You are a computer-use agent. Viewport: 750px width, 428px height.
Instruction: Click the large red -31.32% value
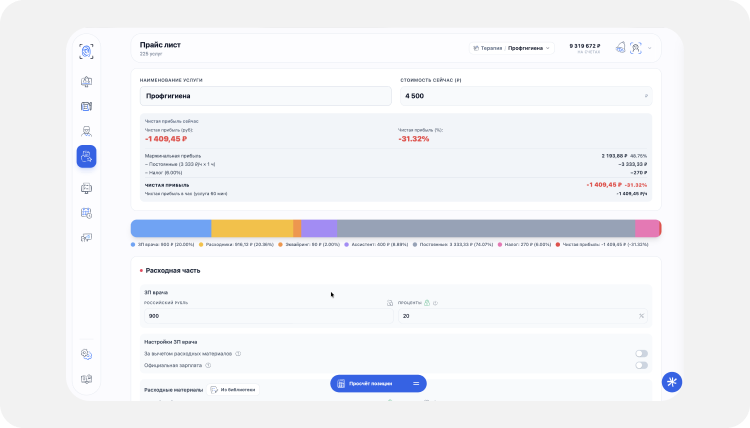click(x=414, y=139)
